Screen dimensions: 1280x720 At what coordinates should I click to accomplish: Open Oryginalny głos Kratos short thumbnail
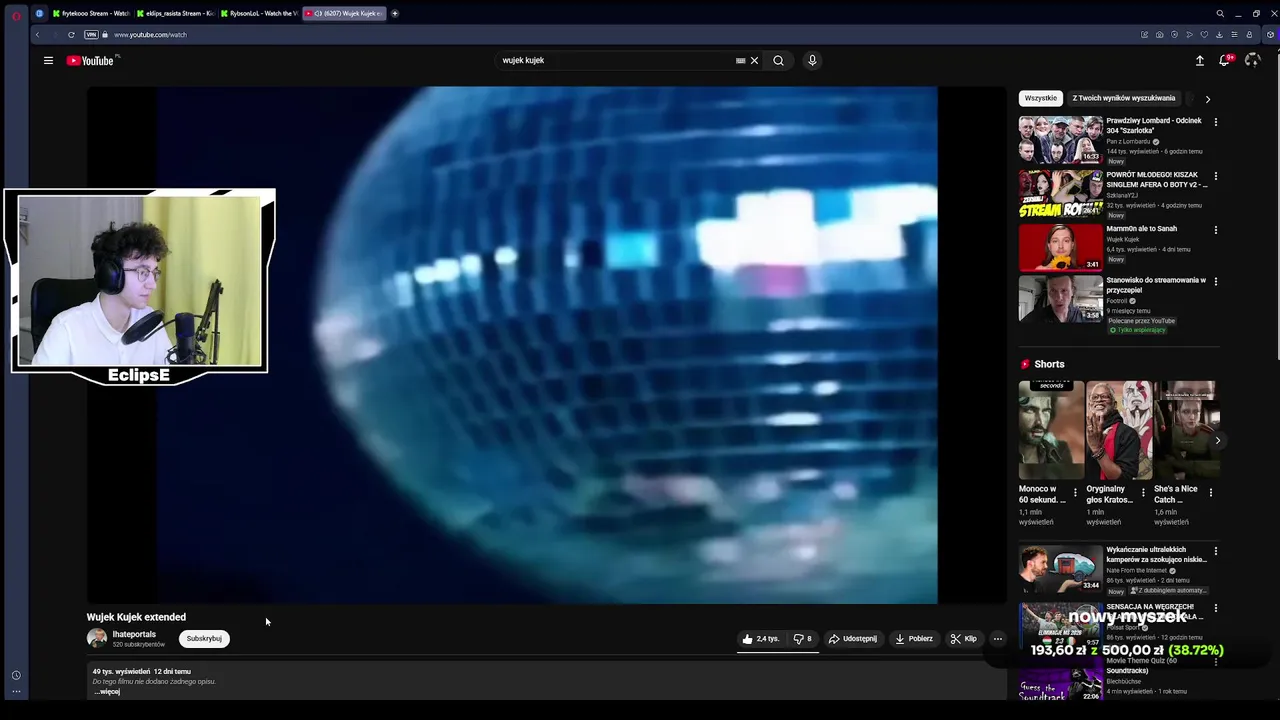coord(1119,430)
